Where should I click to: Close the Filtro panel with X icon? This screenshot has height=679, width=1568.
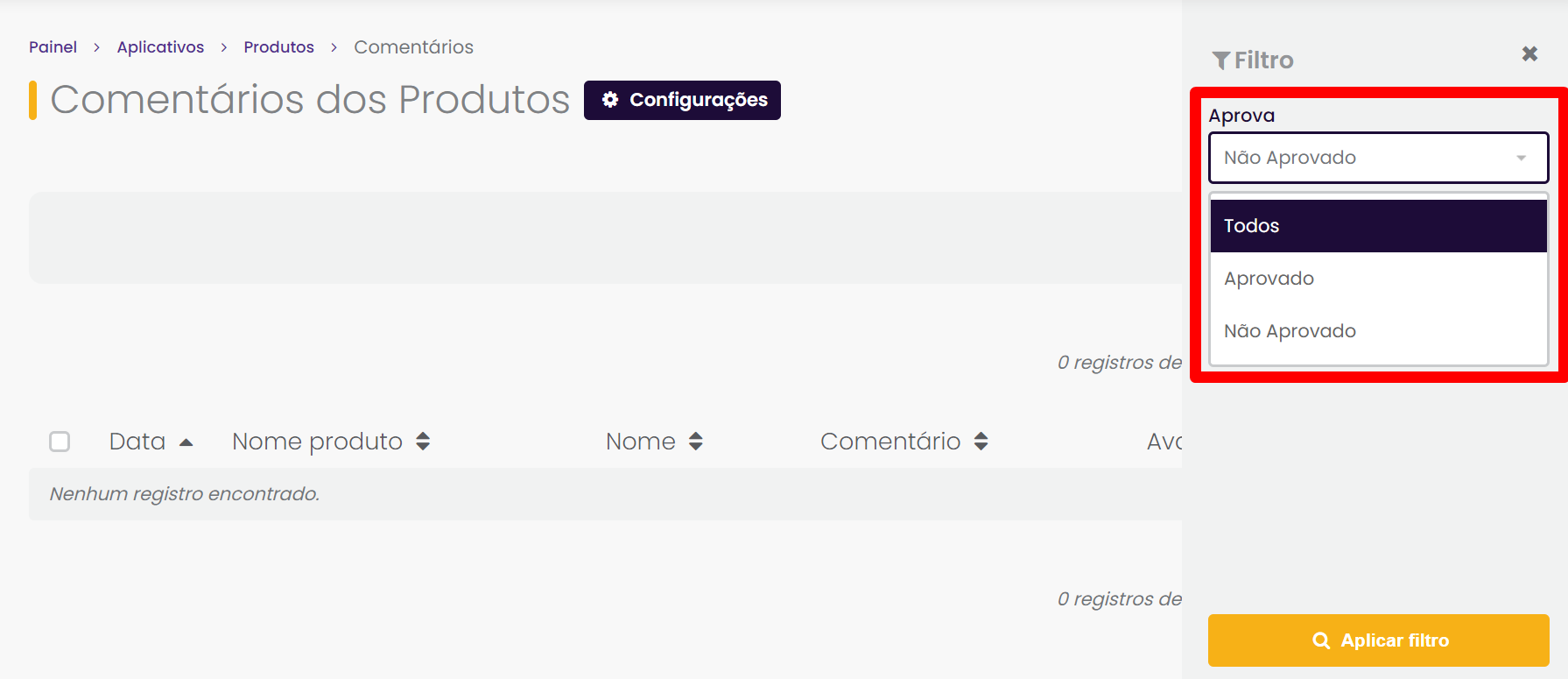click(x=1529, y=54)
